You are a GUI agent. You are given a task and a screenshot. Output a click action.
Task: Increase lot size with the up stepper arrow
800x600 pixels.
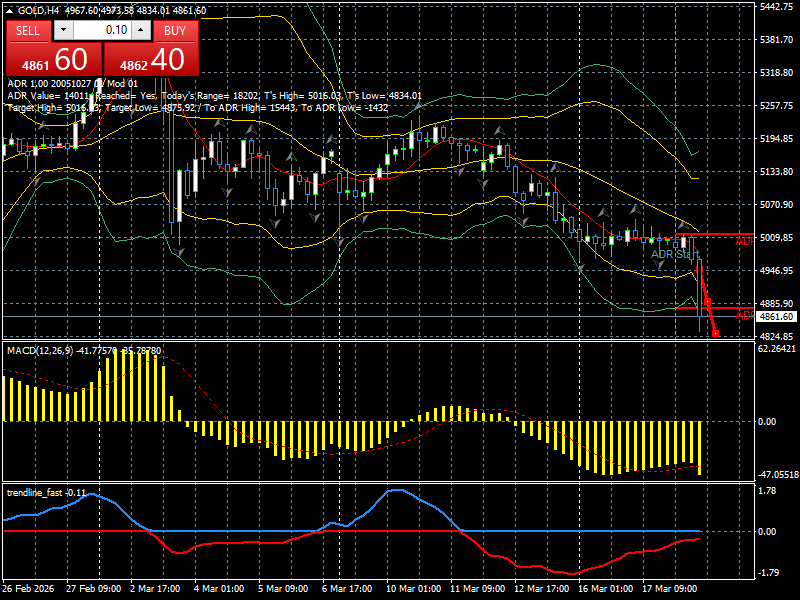click(139, 31)
